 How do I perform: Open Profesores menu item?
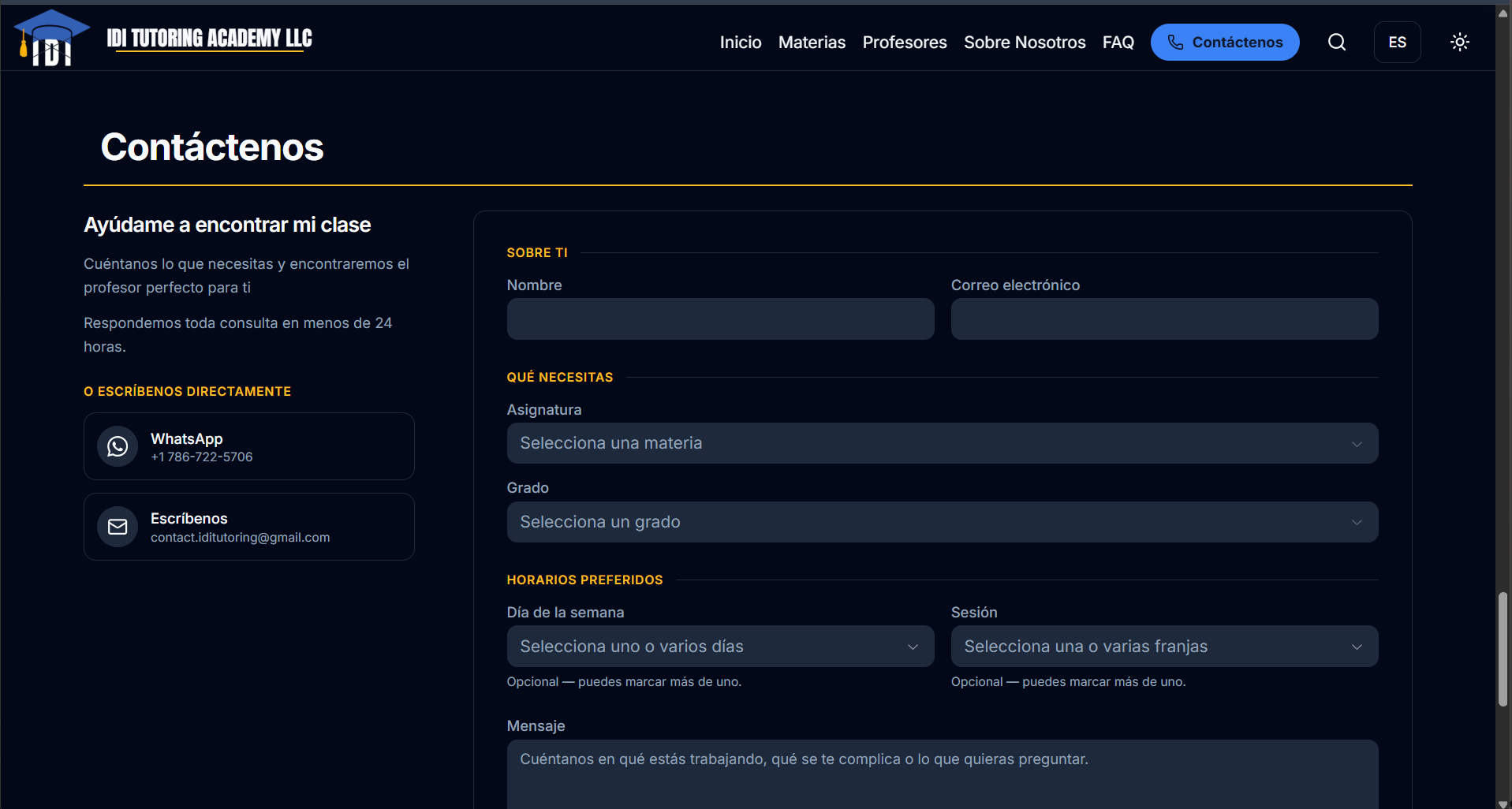pos(905,42)
